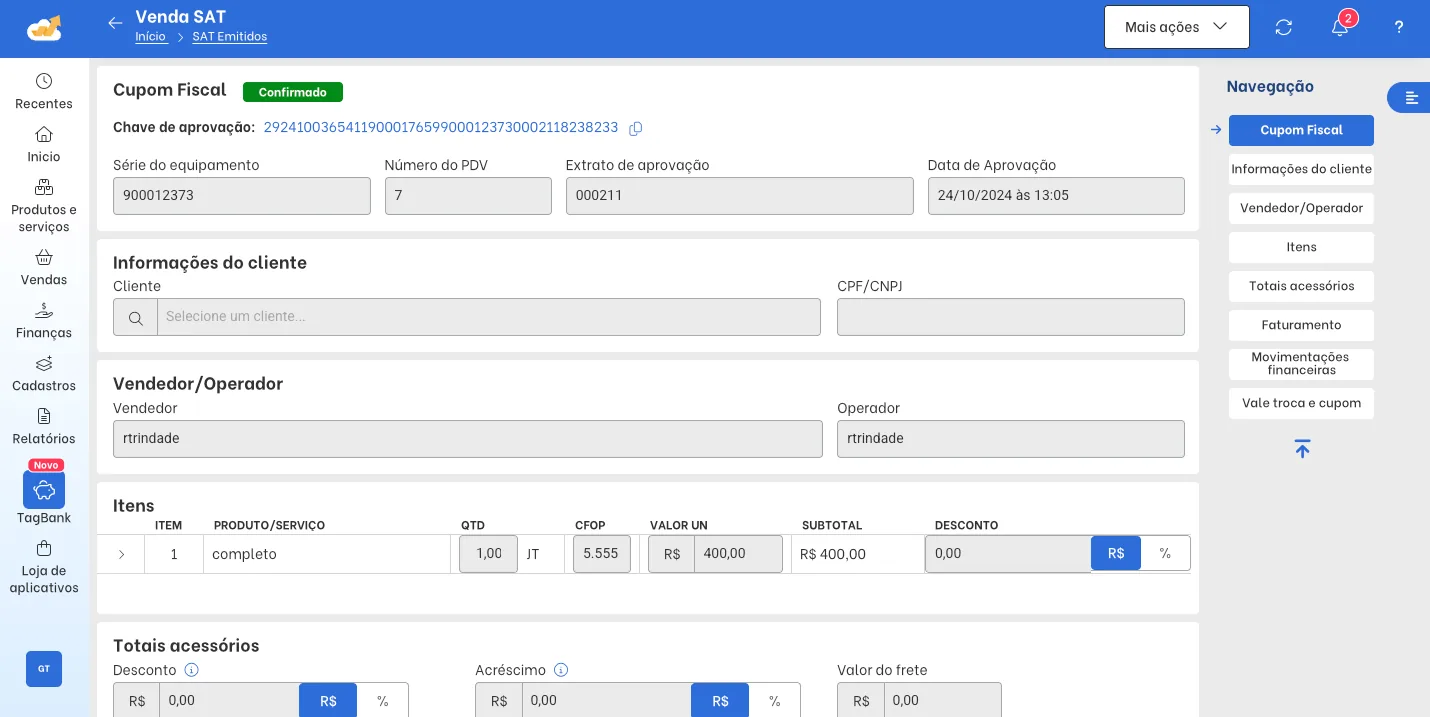Click the item Desconto value field
The image size is (1430, 717).
[x=1008, y=554]
